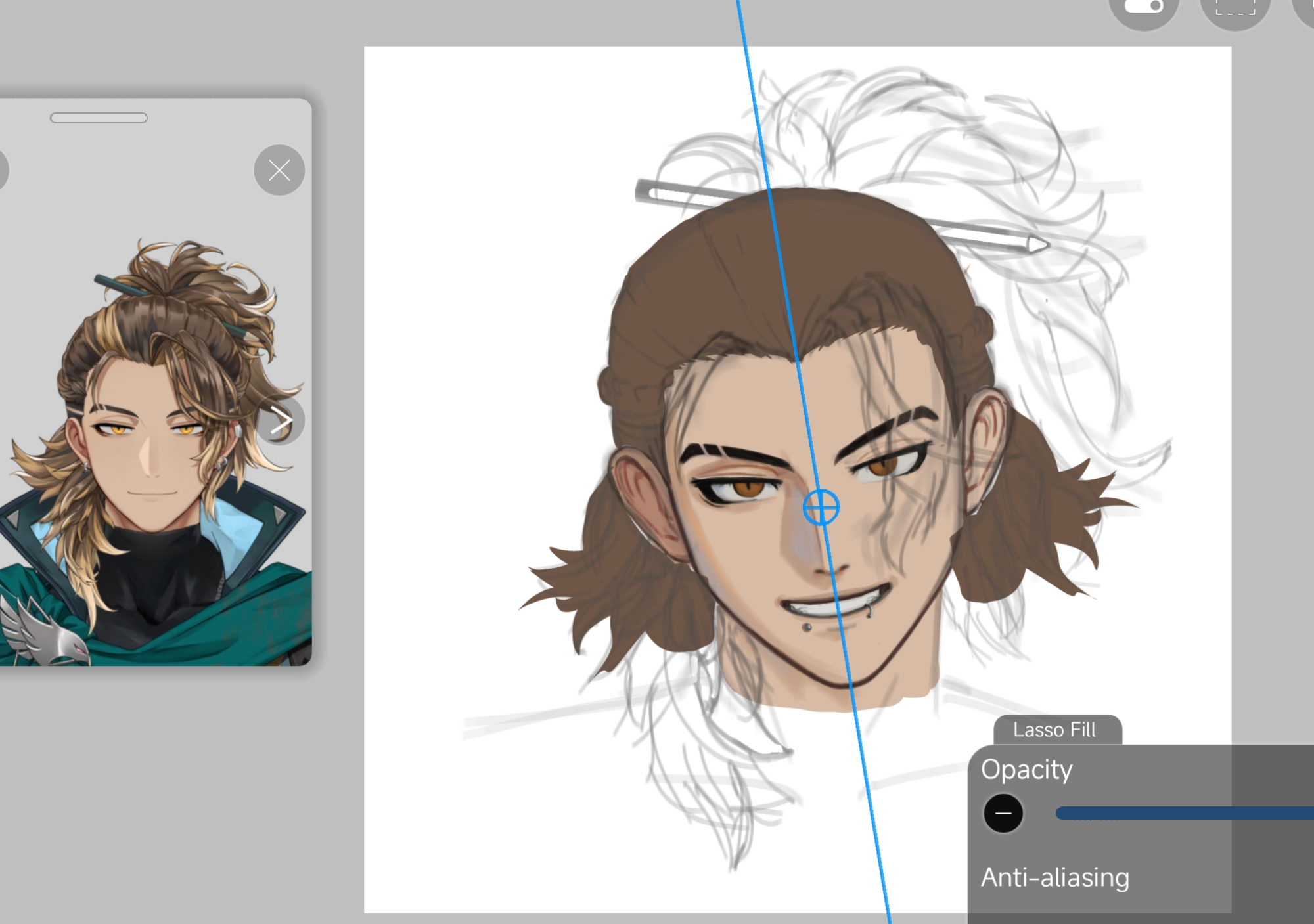This screenshot has height=924, width=1314.
Task: Click the reference window drag handle
Action: coord(99,118)
